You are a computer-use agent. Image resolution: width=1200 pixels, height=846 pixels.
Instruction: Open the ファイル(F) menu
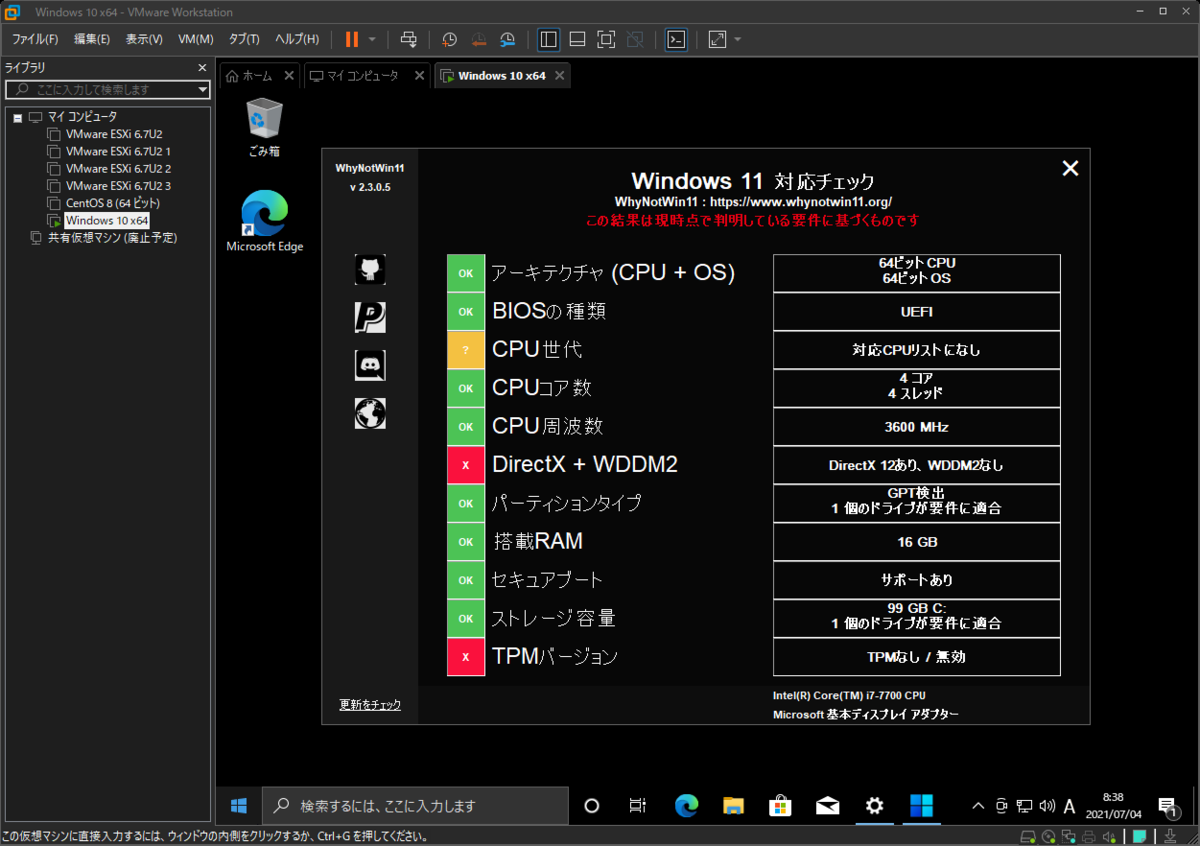pos(35,39)
